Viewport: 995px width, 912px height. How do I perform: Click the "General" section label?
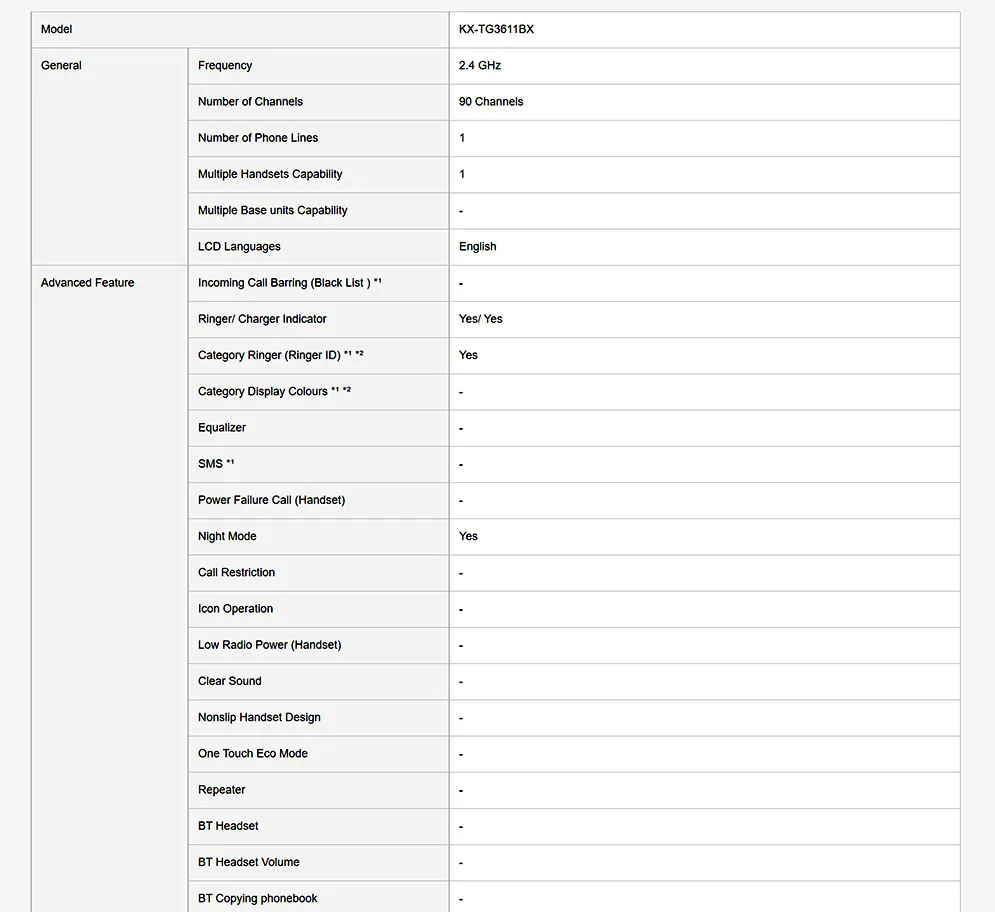coord(61,65)
